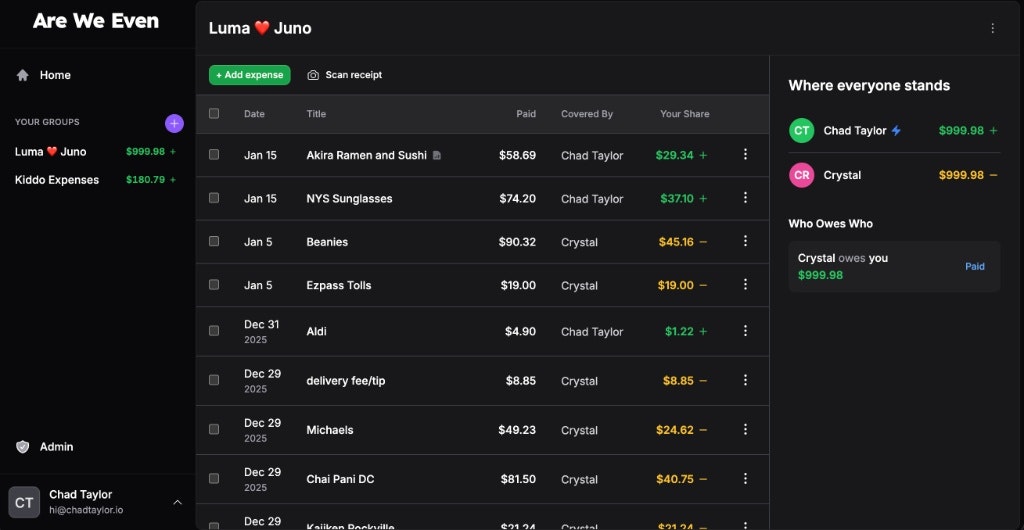This screenshot has width=1024, height=530.
Task: Select the Ezpass Tolls row checkbox
Action: (x=214, y=285)
